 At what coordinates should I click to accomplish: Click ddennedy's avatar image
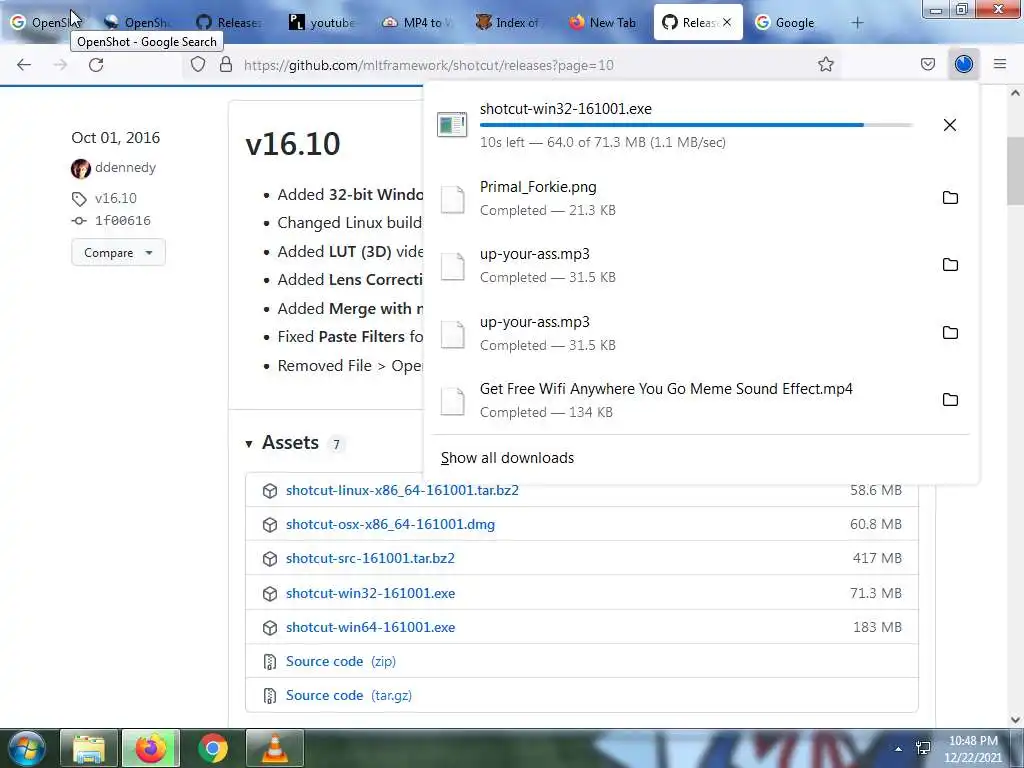(x=81, y=168)
